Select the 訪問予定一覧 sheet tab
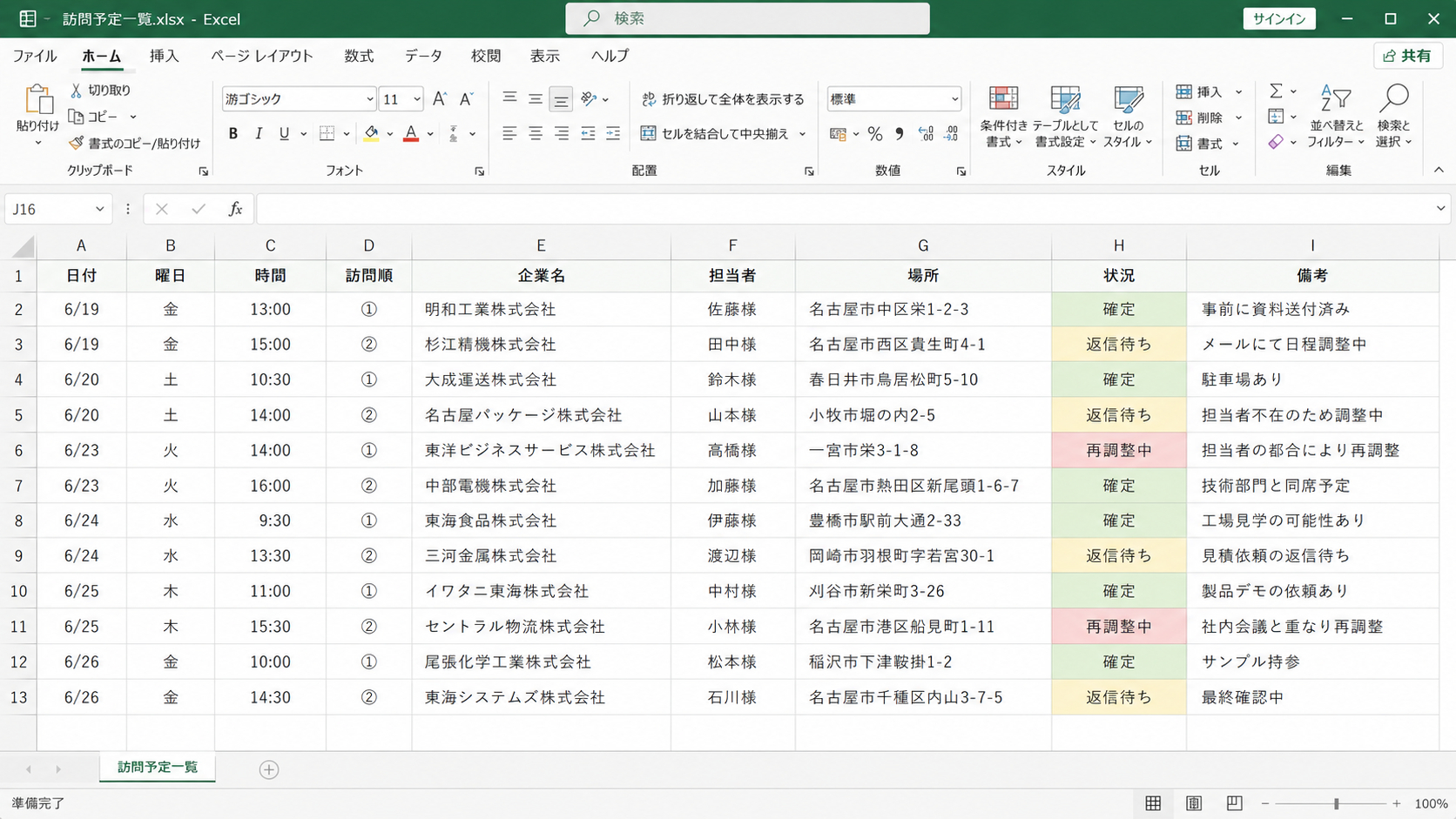The height and width of the screenshot is (819, 1456). [158, 768]
